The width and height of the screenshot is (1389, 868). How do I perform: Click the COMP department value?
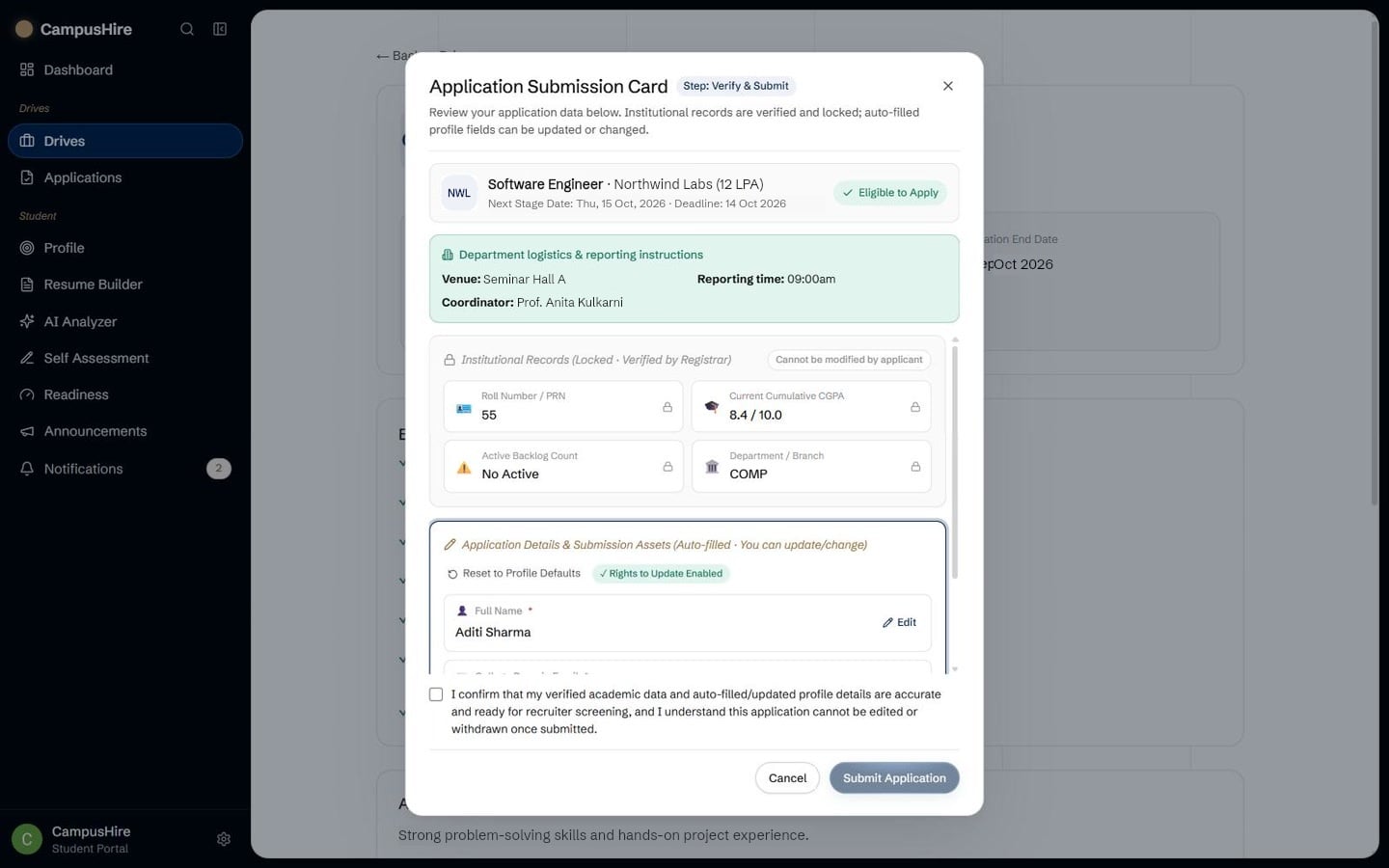pyautogui.click(x=749, y=475)
